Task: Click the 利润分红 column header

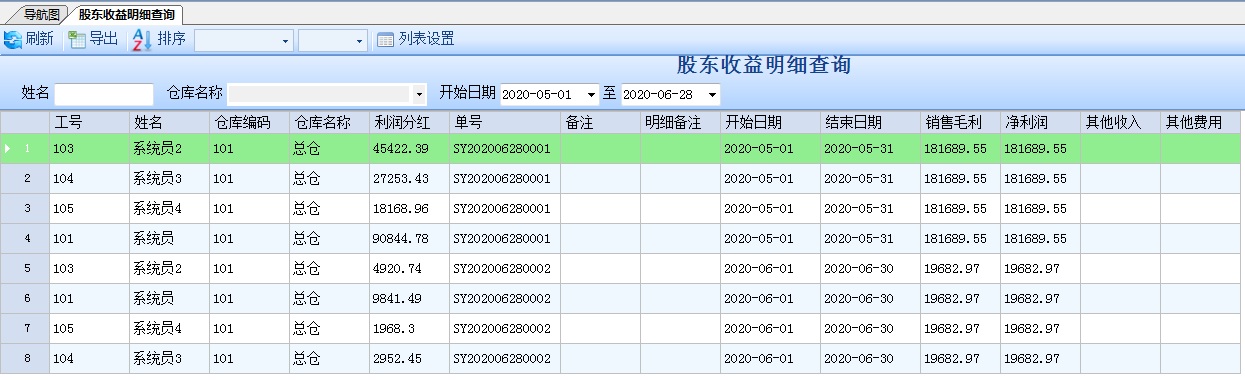Action: coord(409,122)
